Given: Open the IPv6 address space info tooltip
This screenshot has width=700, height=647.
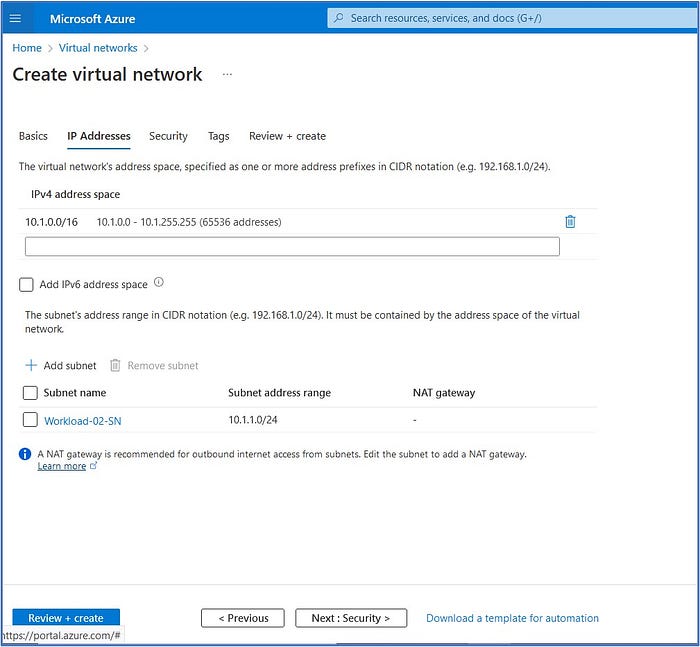Looking at the screenshot, I should tap(159, 282).
